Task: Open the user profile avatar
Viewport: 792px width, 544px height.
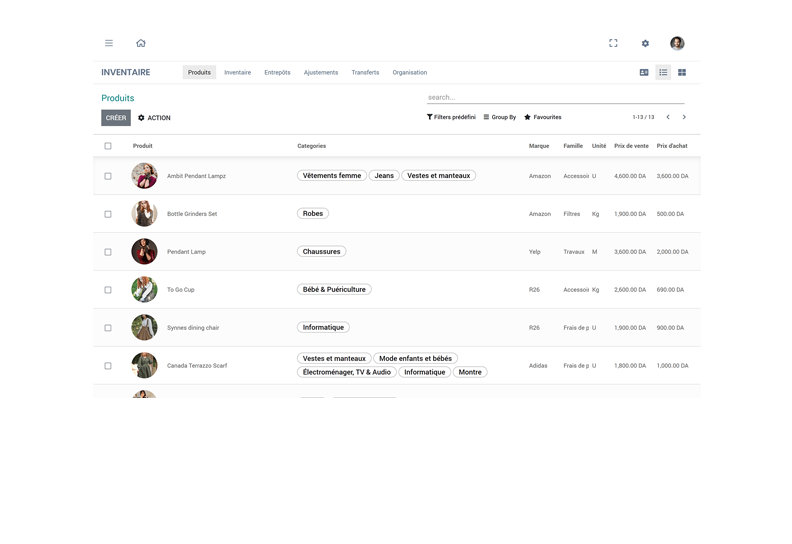Action: pyautogui.click(x=677, y=43)
